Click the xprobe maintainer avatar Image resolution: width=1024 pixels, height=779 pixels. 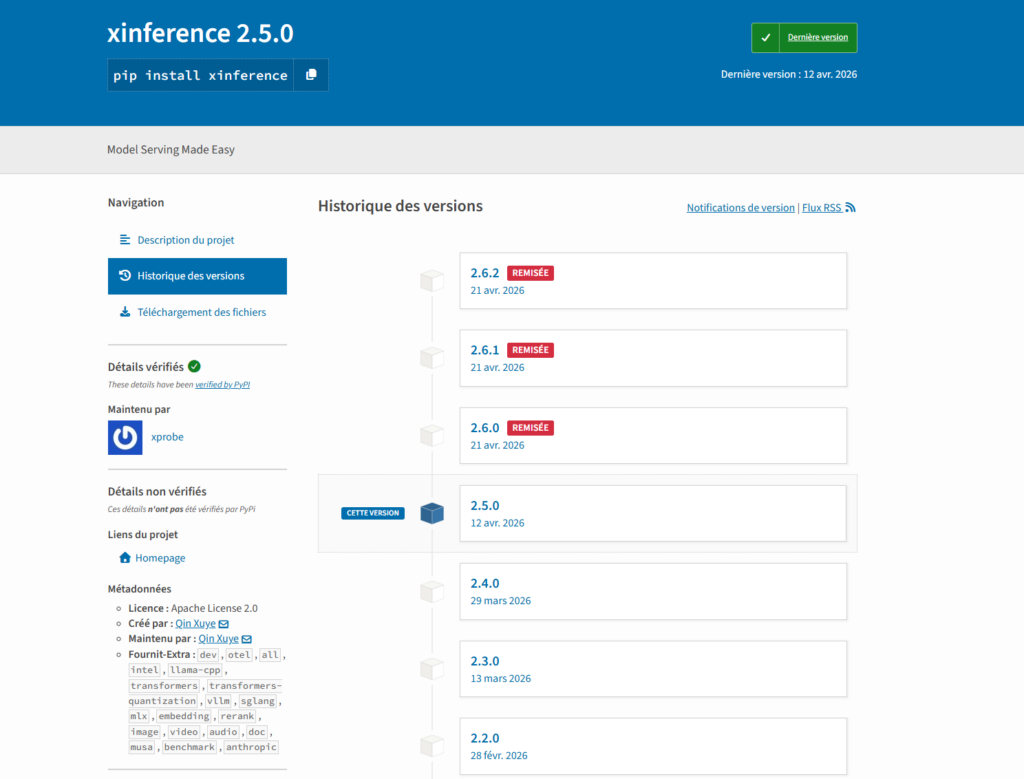click(125, 437)
